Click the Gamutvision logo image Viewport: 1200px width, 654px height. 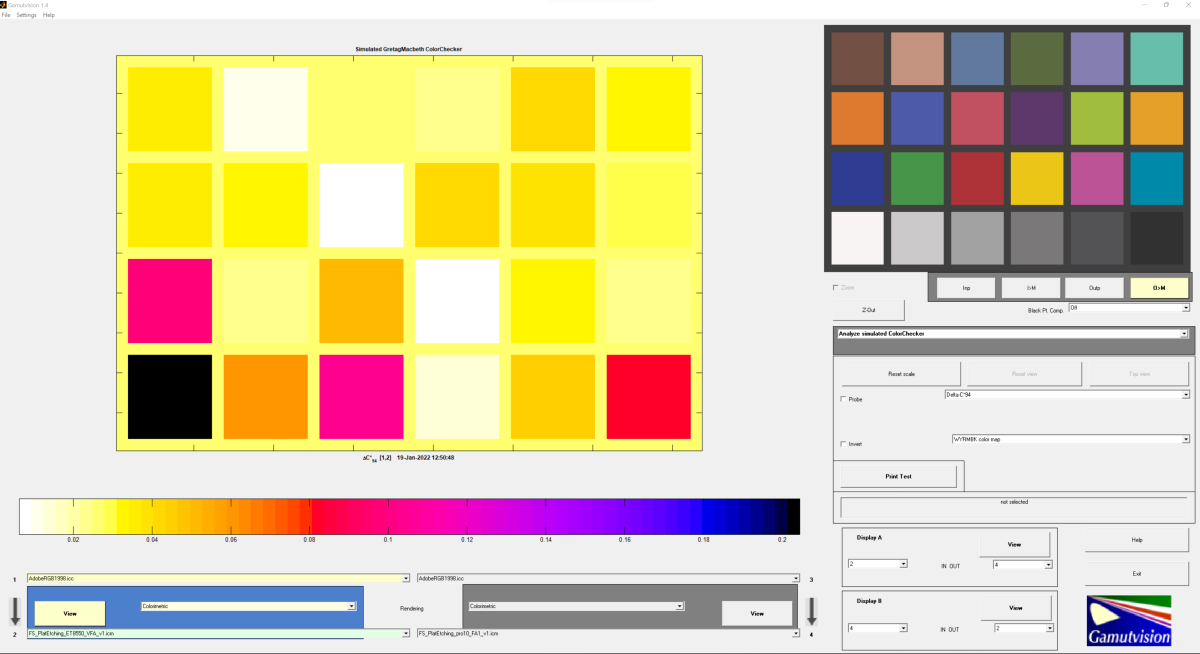point(1128,619)
